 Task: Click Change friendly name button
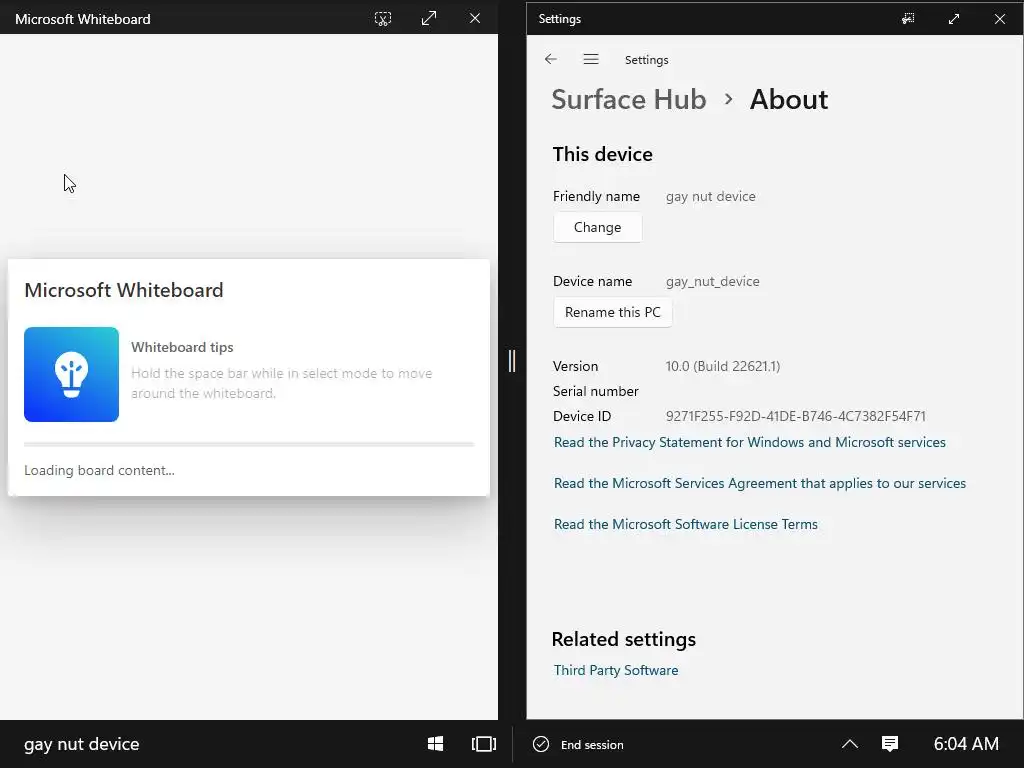598,227
